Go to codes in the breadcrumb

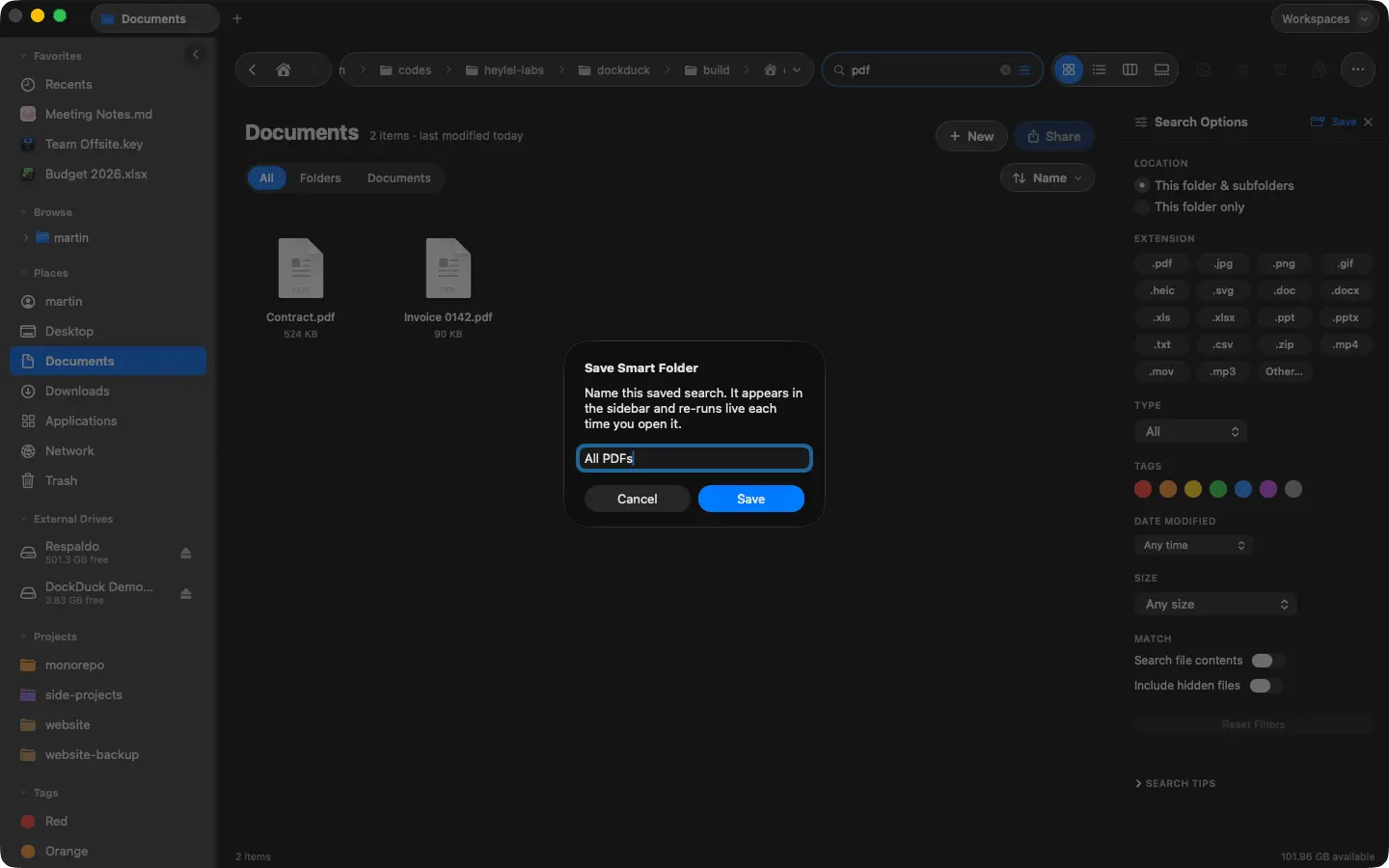pyautogui.click(x=405, y=69)
